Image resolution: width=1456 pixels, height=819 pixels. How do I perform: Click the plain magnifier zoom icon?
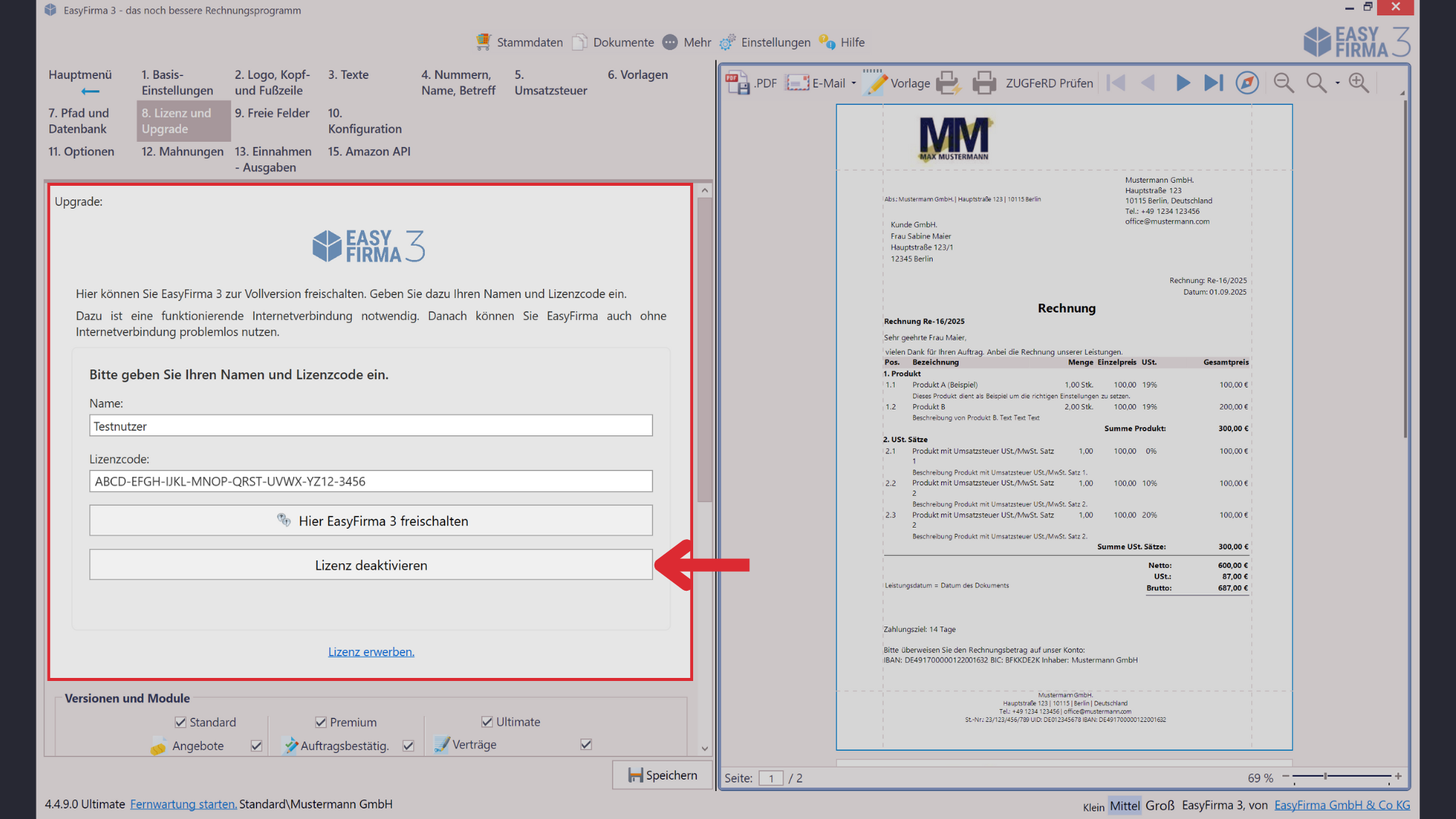(1316, 83)
